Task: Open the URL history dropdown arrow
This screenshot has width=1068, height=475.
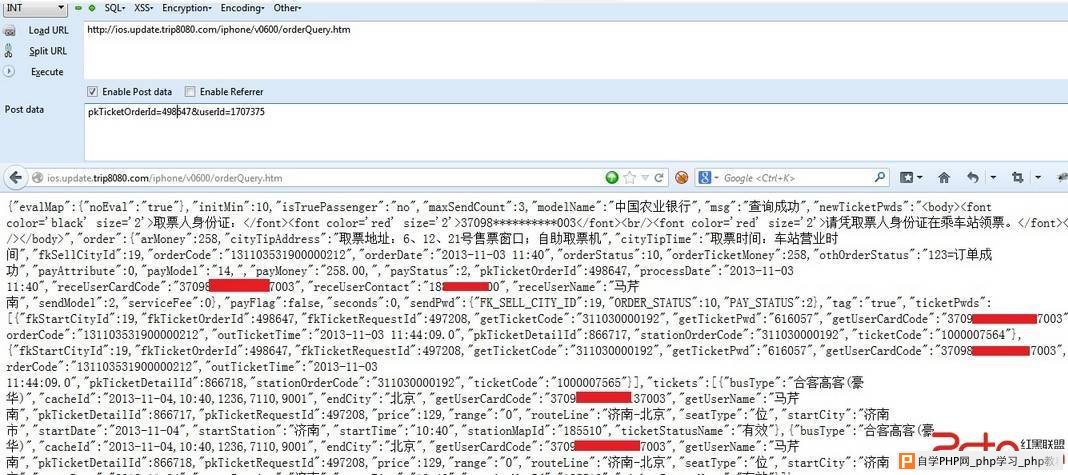Action: [645, 178]
